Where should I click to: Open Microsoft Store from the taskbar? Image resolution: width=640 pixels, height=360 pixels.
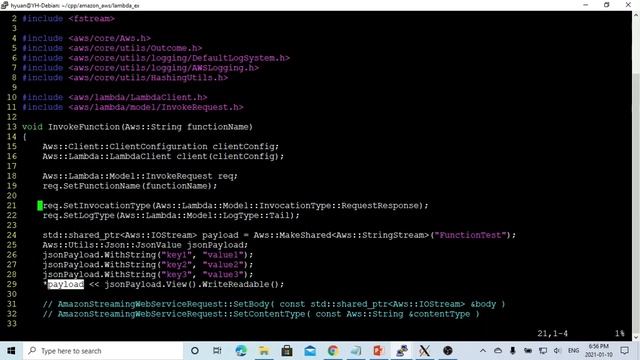click(x=287, y=351)
